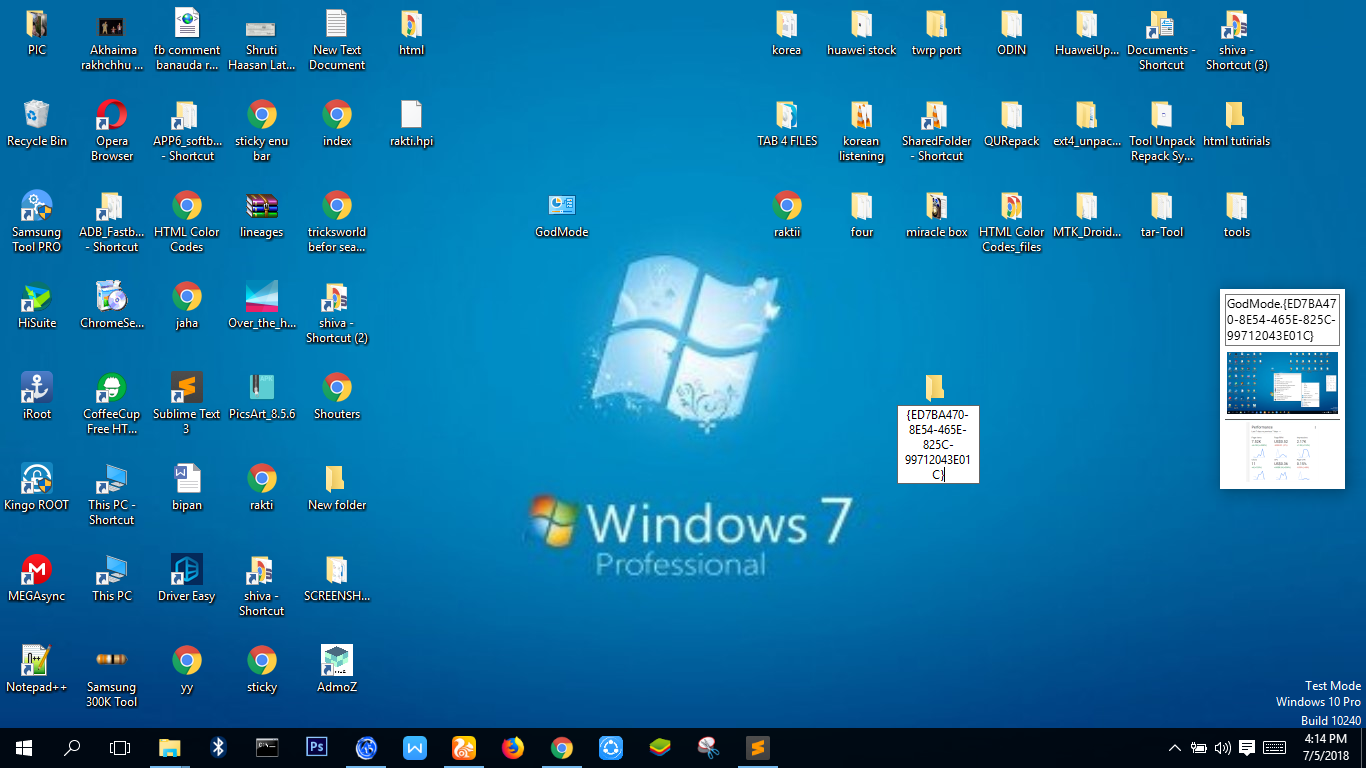Select the QURepack folder
Viewport: 1366px width, 768px height.
tap(1012, 124)
